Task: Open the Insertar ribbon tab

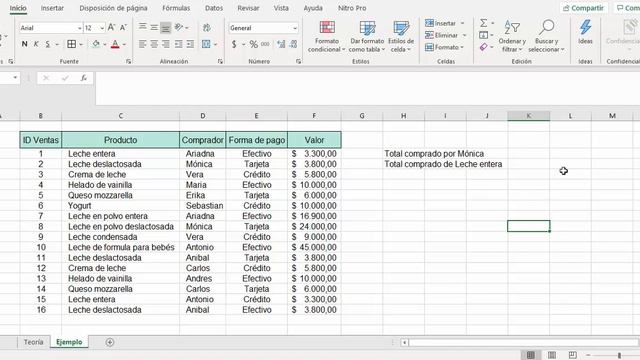Action: pos(52,8)
